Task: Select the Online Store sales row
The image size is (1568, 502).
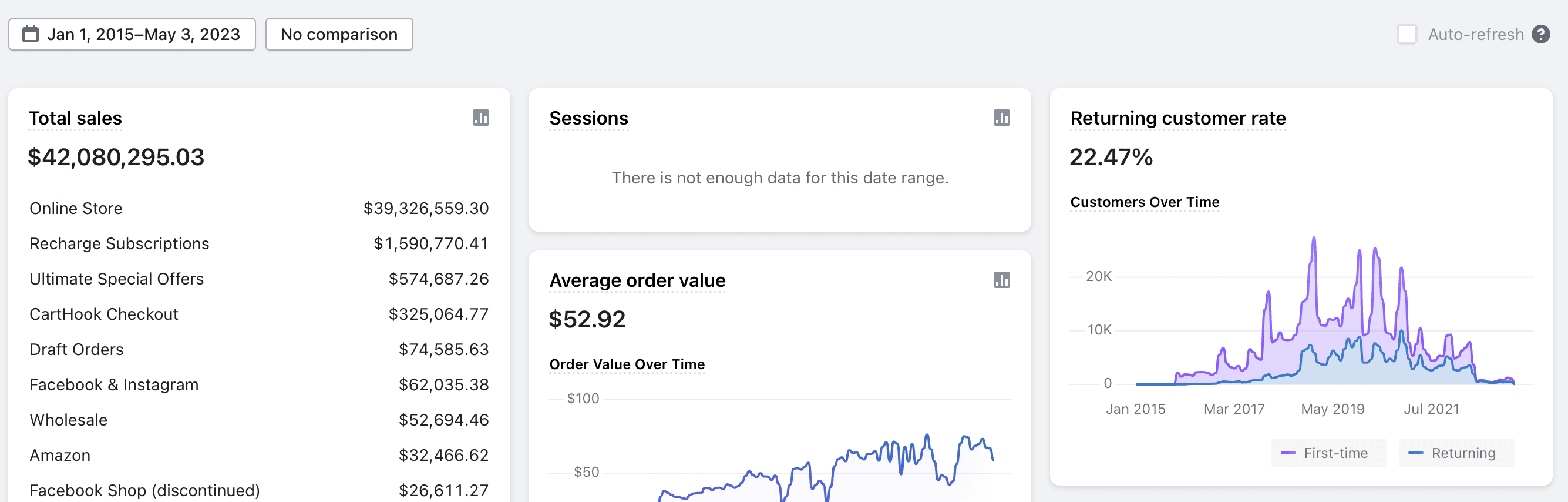Action: [259, 208]
